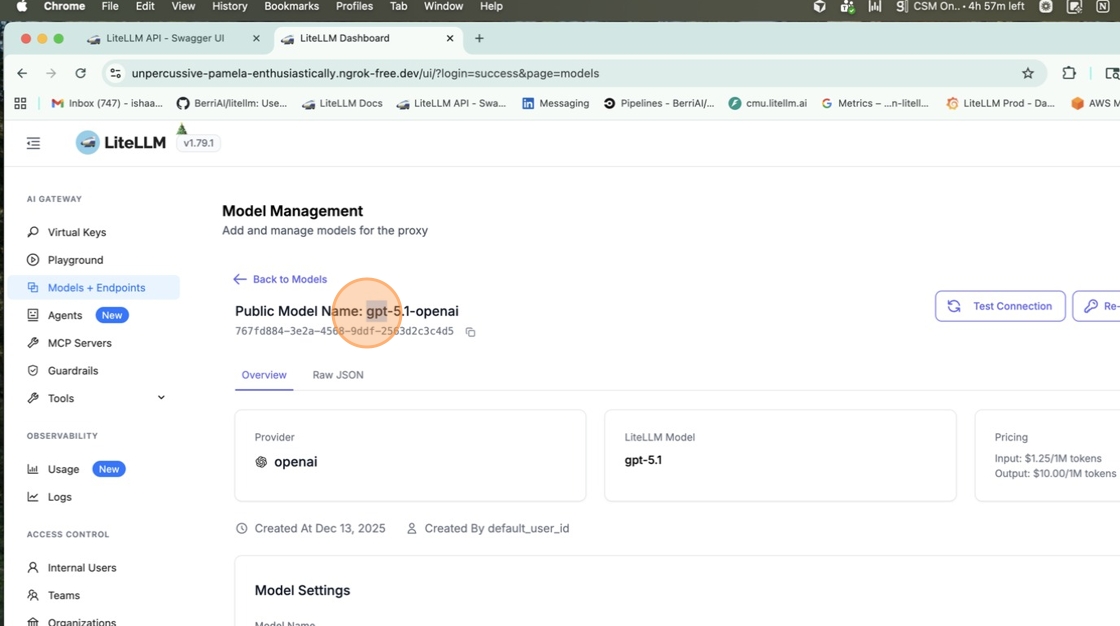Open the Gmail Inbox bookmark
This screenshot has width=1120, height=626.
click(107, 104)
